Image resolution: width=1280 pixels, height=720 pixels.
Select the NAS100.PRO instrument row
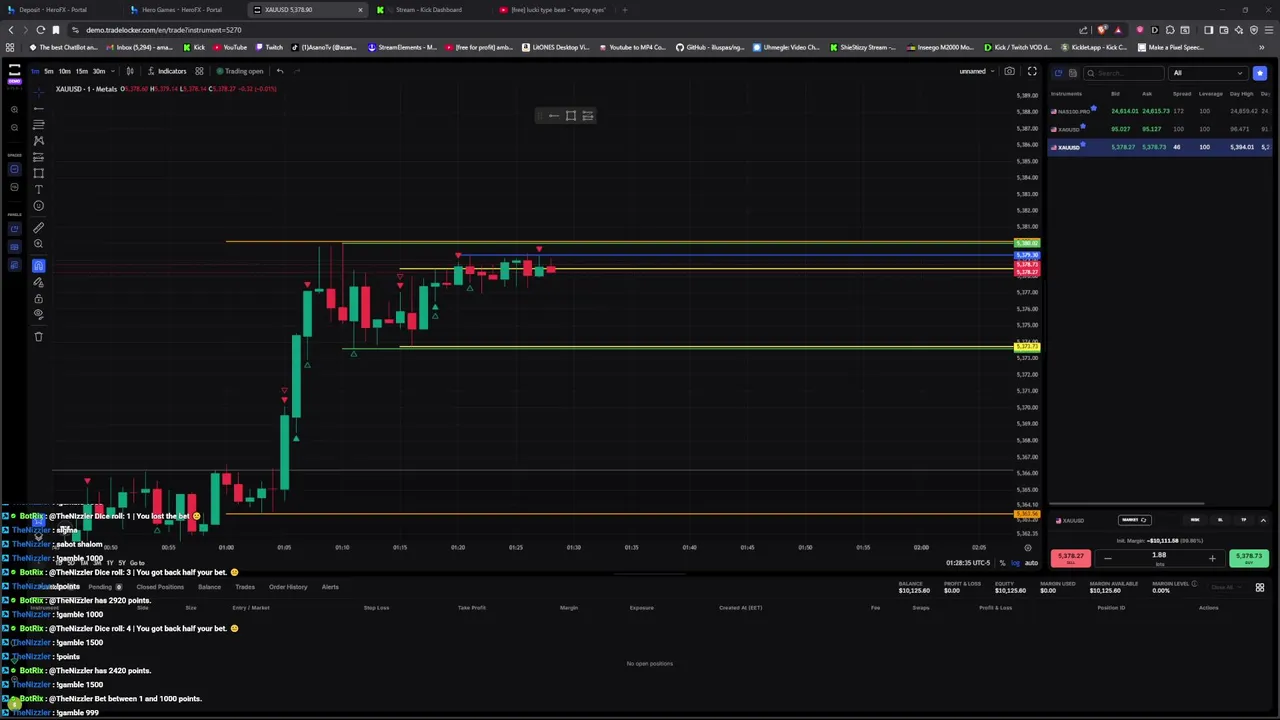pyautogui.click(x=1160, y=111)
